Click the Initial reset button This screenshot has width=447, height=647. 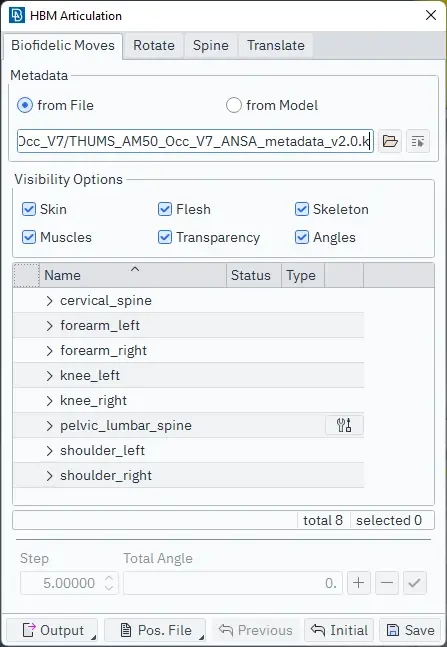click(x=339, y=630)
